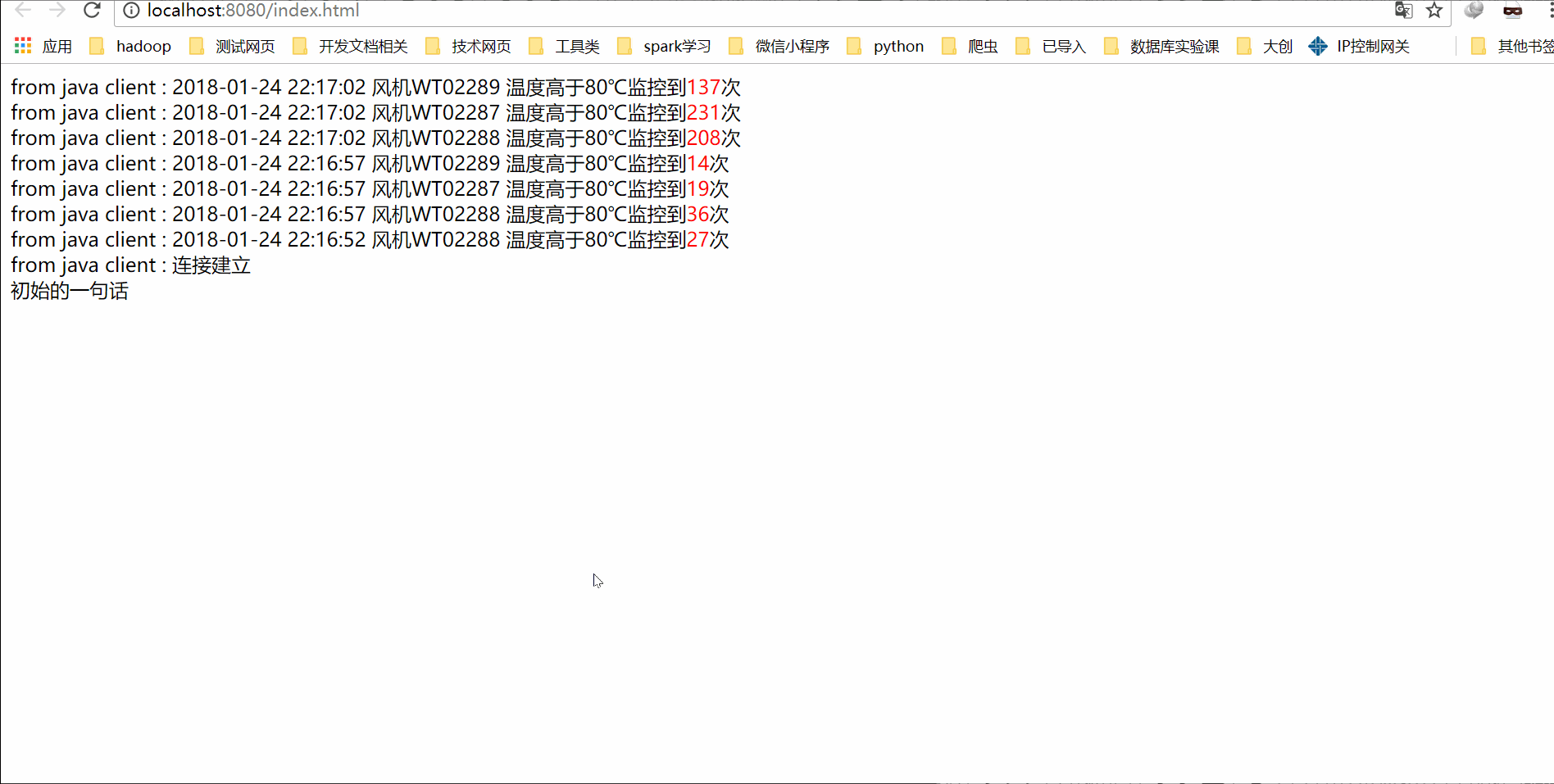This screenshot has height=784, width=1554.
Task: Open the Chrome three-dot menu
Action: [1547, 11]
